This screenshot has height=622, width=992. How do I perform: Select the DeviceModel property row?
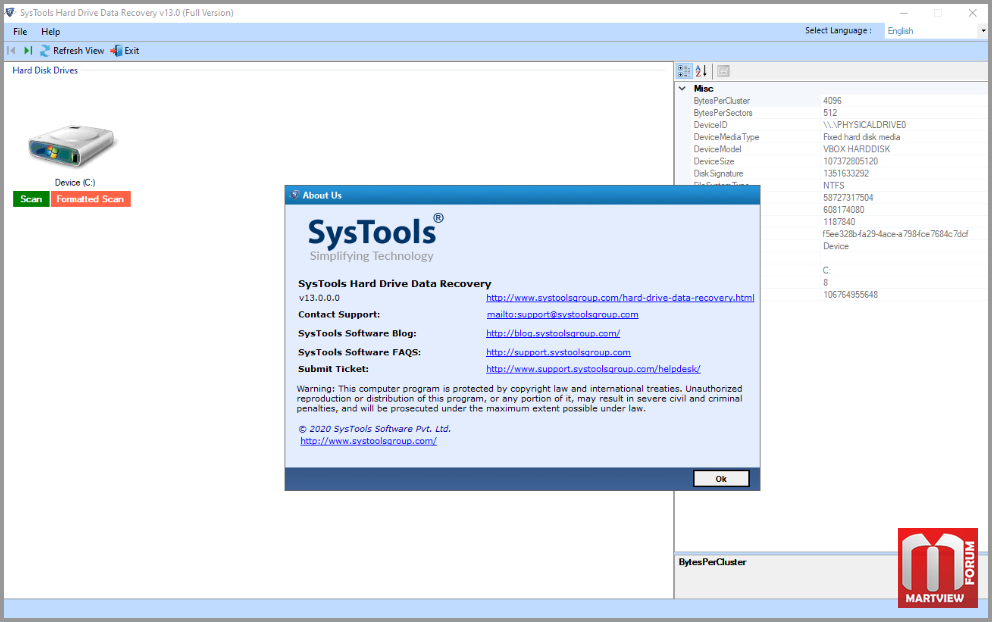(x=832, y=149)
